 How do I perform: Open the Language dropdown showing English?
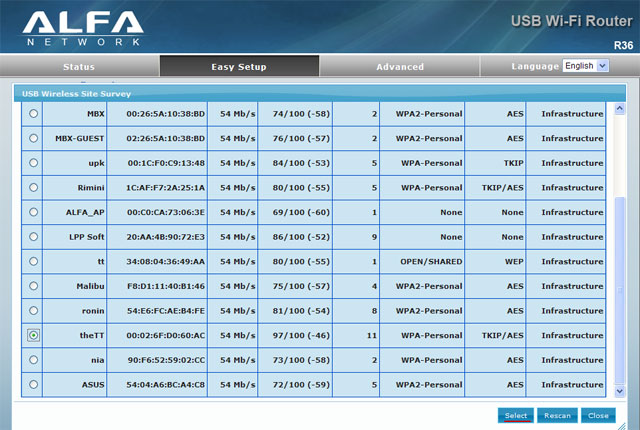point(585,66)
